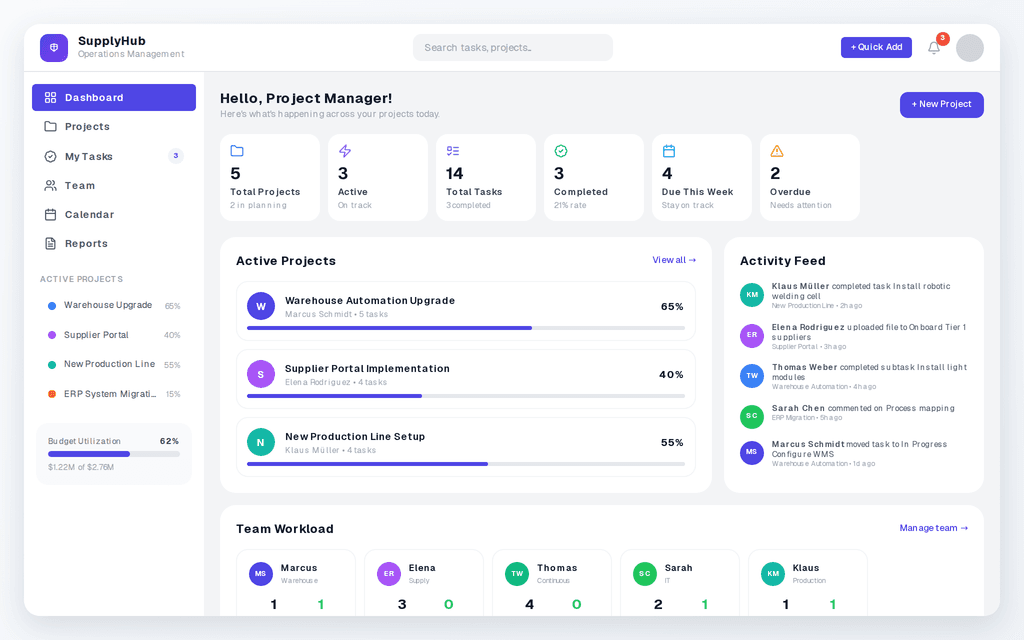Image resolution: width=1024 pixels, height=640 pixels.
Task: Click the "Due This Week" stat label
Action: point(697,192)
